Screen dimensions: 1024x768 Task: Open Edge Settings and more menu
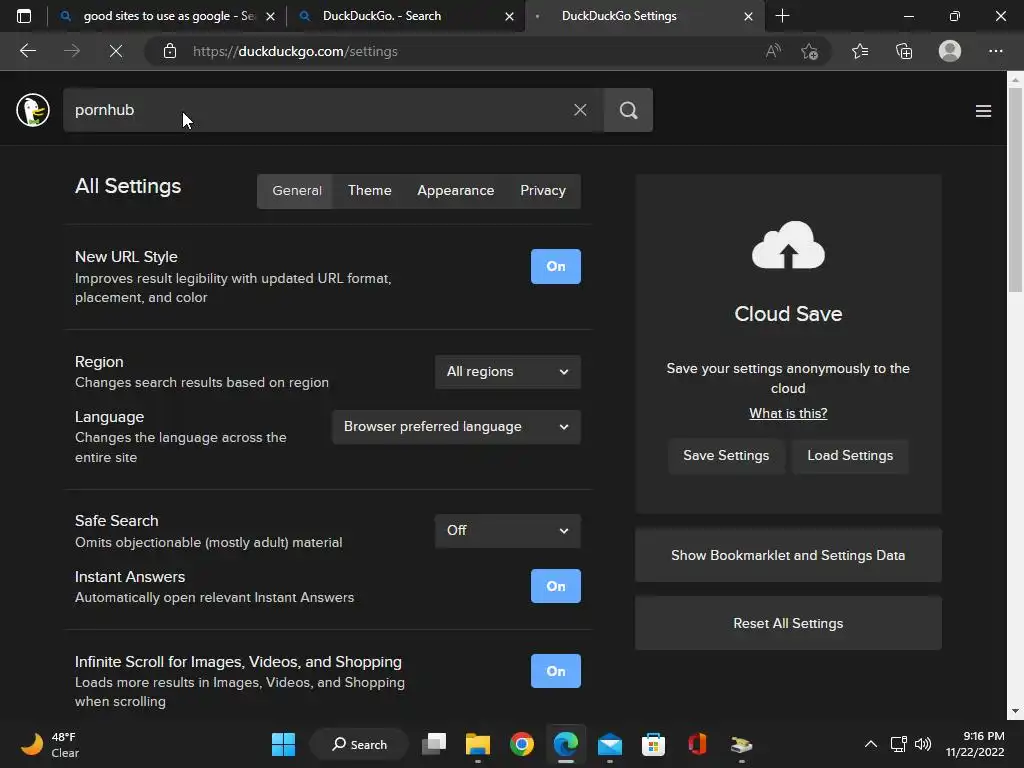[995, 51]
